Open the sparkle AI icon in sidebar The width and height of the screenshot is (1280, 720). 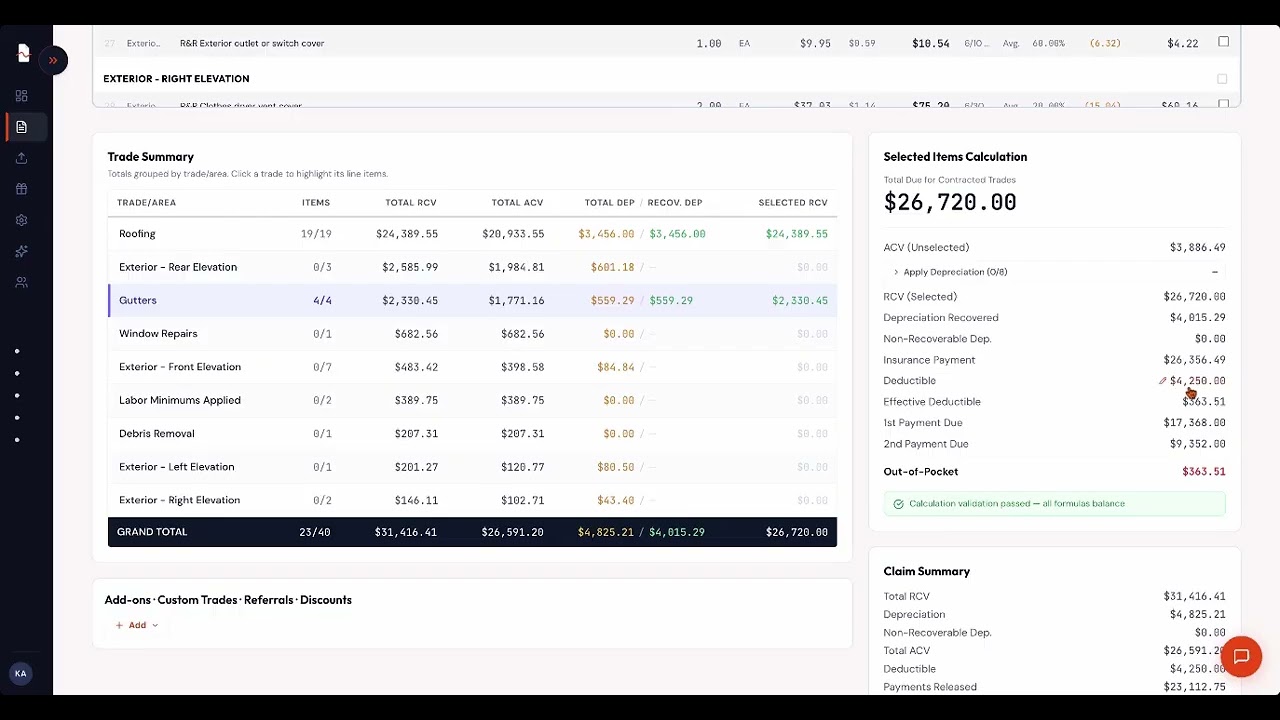(x=21, y=251)
